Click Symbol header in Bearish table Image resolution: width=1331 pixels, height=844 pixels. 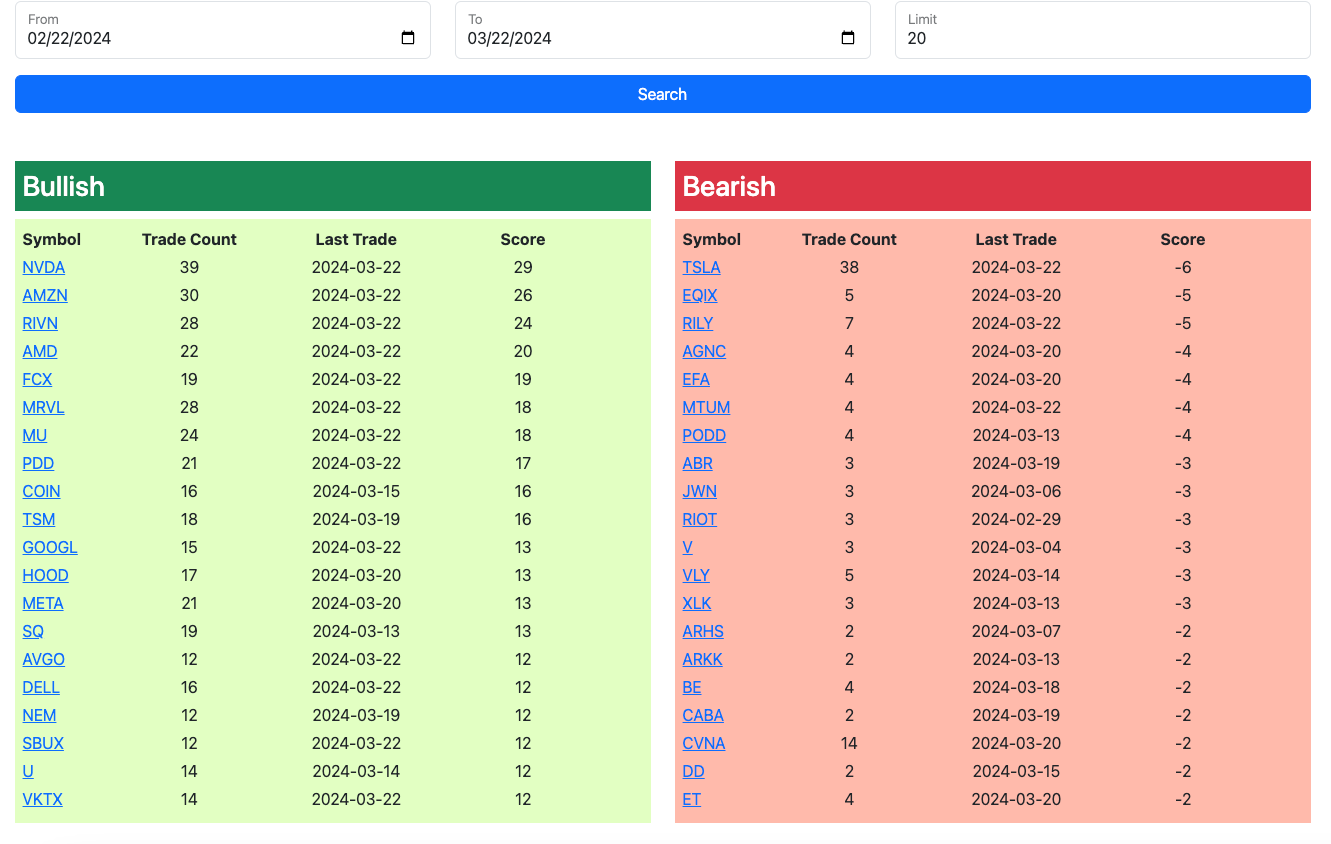tap(712, 239)
